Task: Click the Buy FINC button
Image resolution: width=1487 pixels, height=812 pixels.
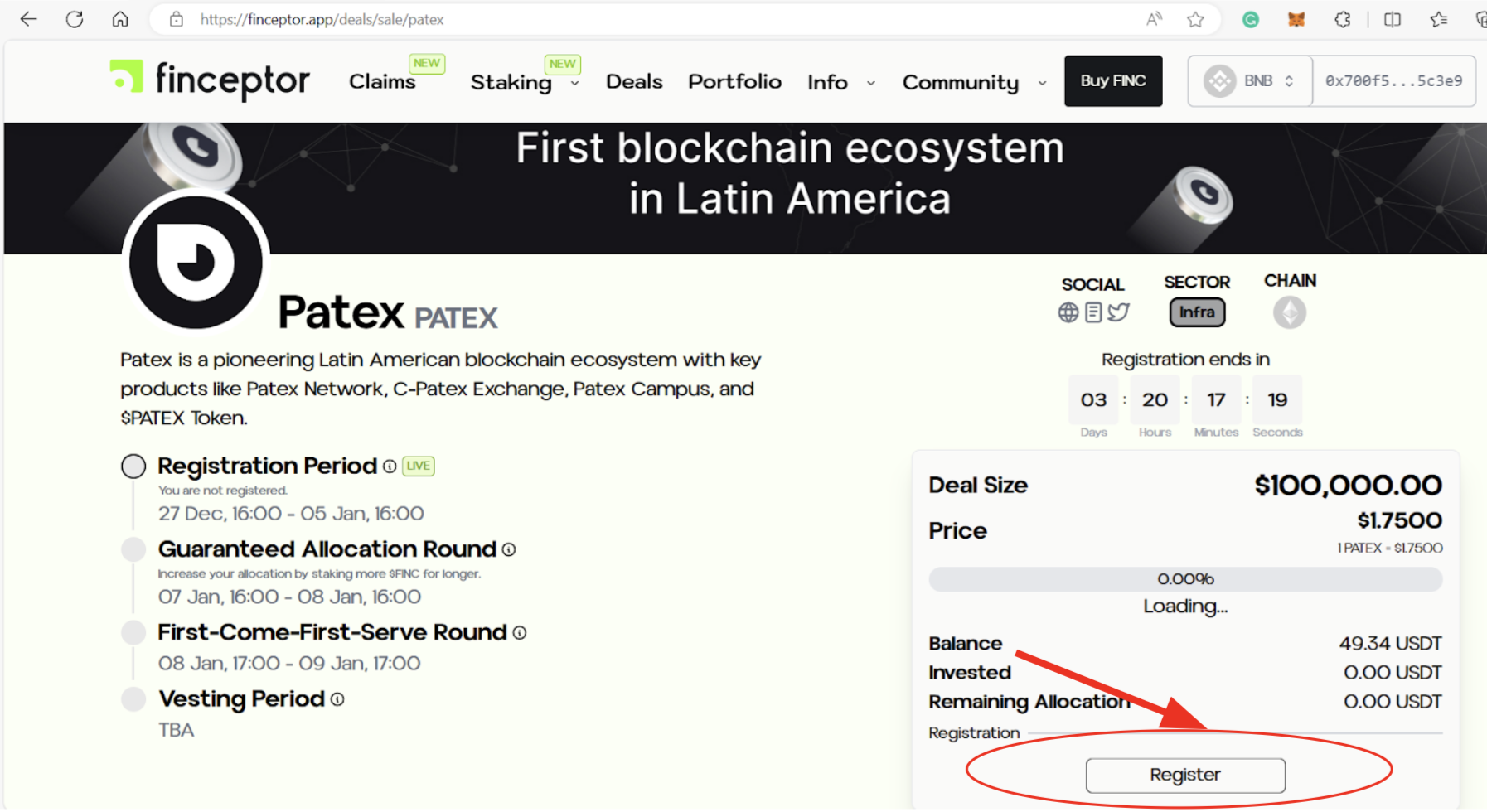Action: (x=1113, y=81)
